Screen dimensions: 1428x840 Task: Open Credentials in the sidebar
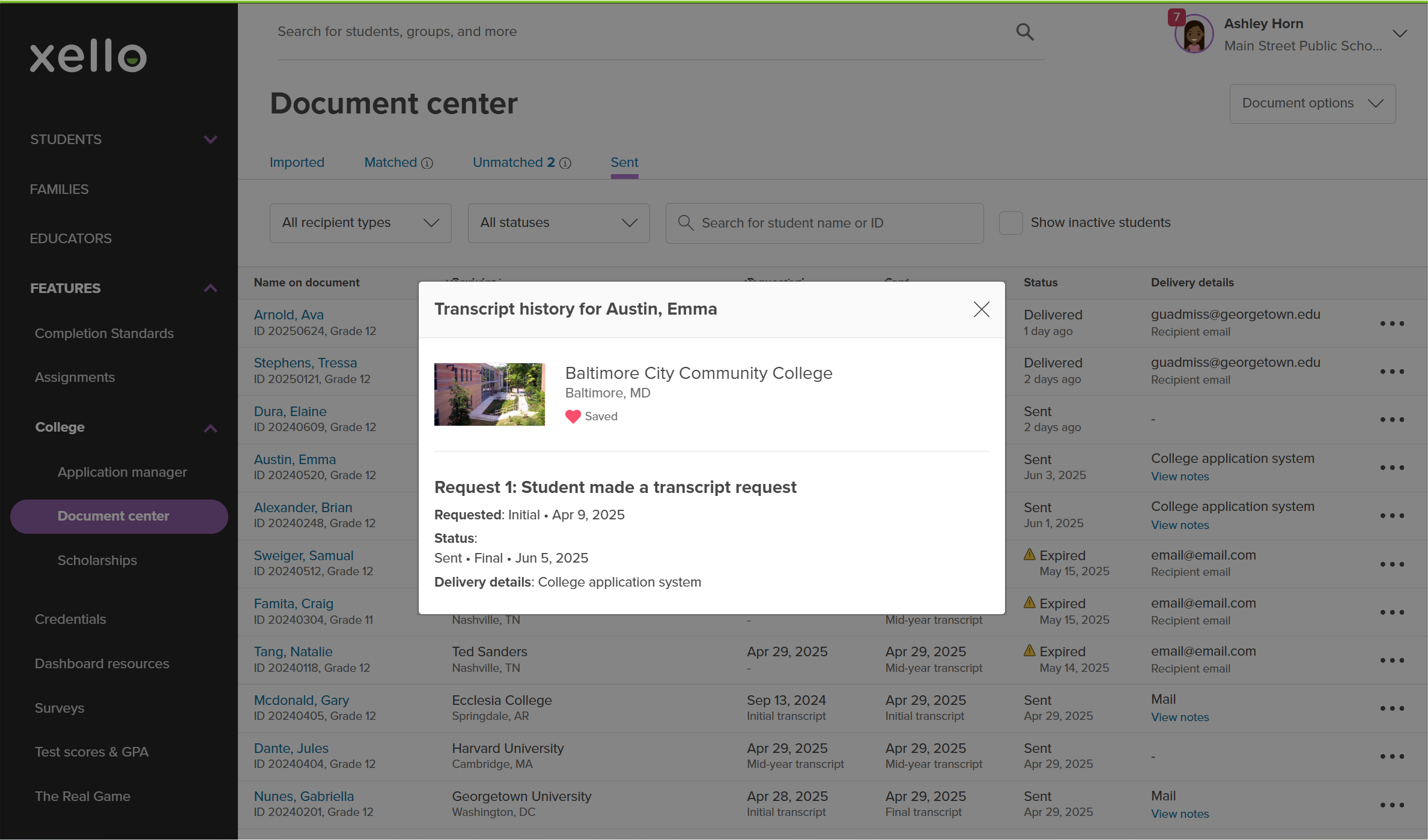click(70, 619)
